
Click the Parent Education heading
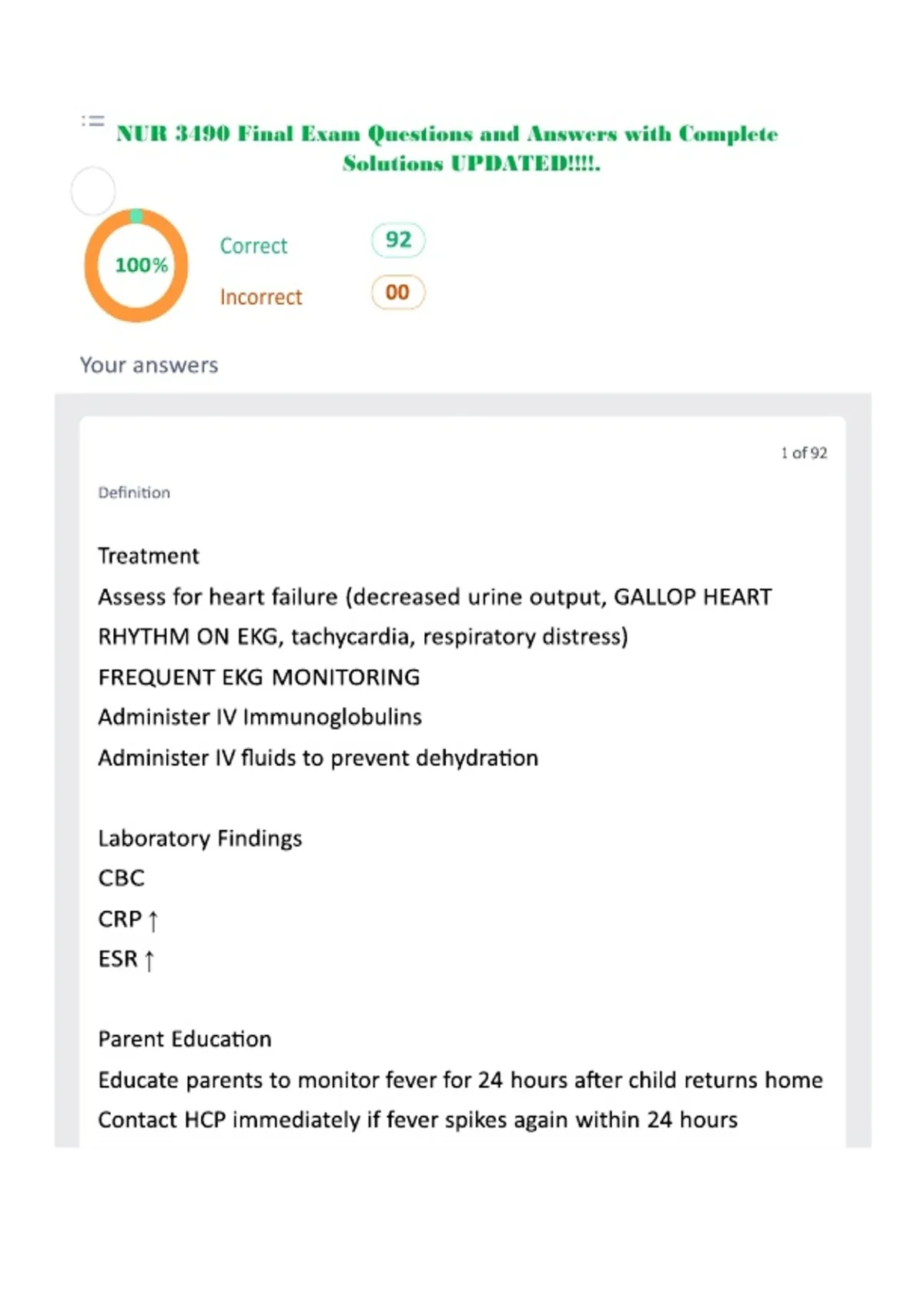[185, 1039]
